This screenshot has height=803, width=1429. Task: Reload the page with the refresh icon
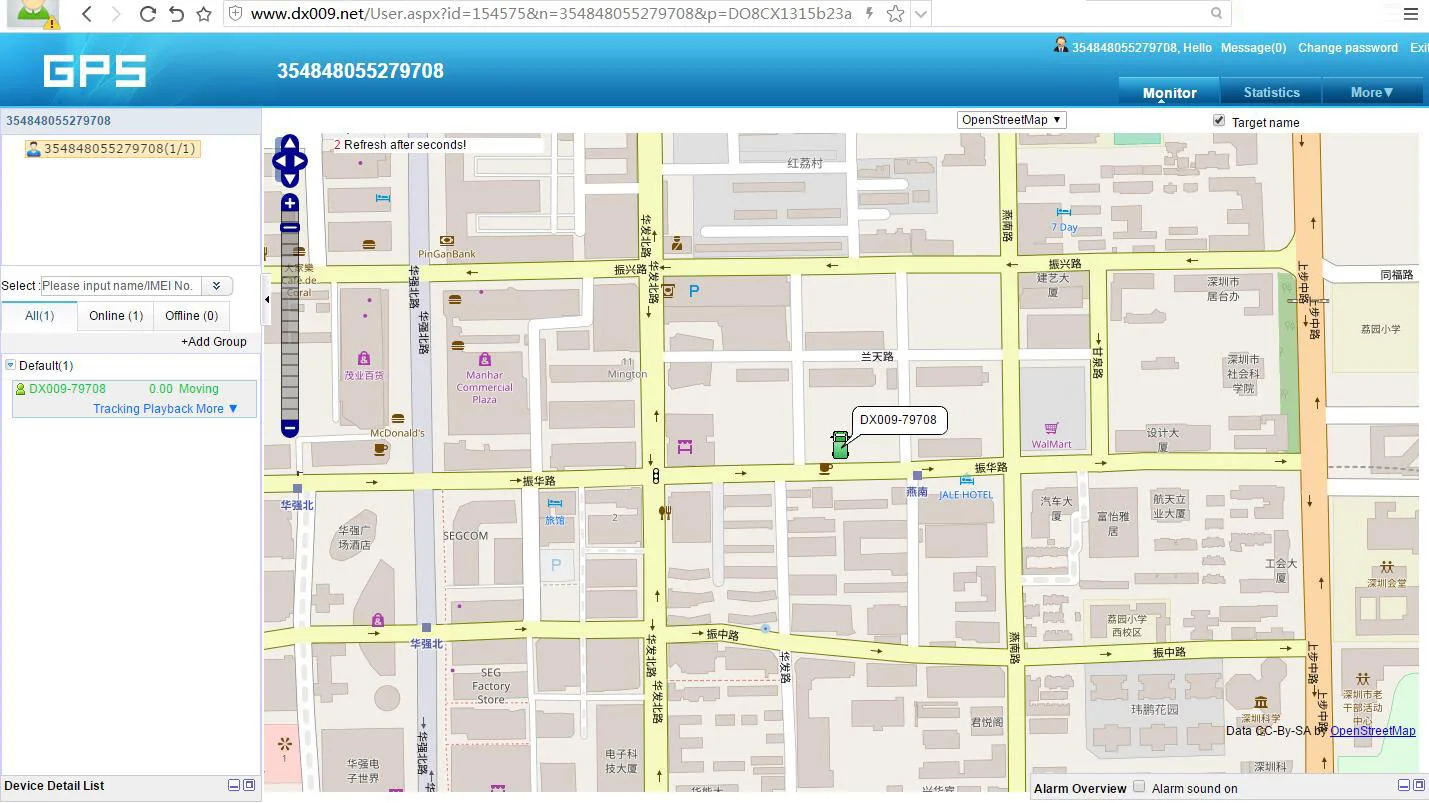tap(147, 14)
